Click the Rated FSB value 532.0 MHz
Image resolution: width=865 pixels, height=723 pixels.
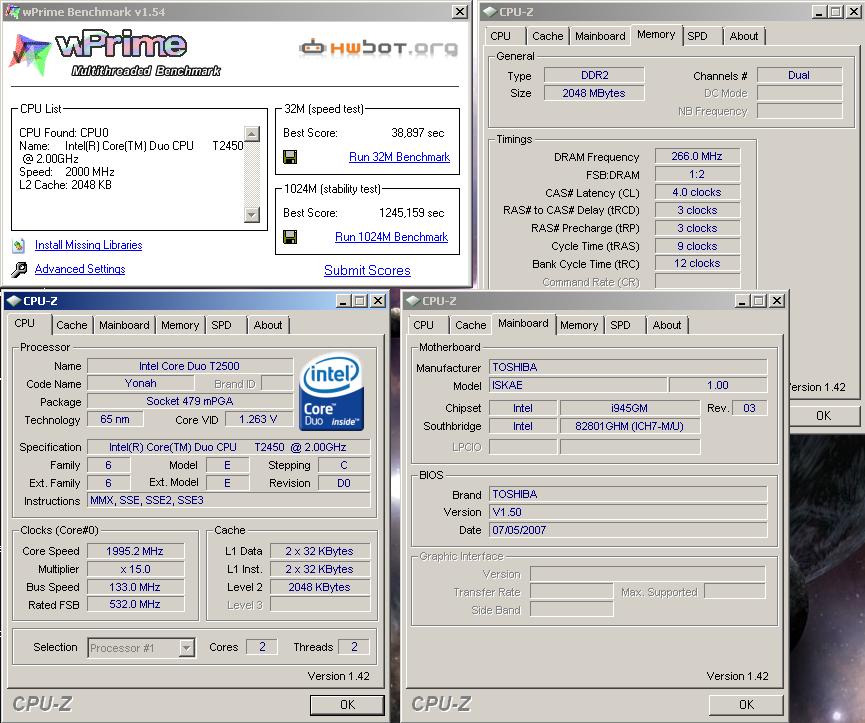click(x=135, y=604)
